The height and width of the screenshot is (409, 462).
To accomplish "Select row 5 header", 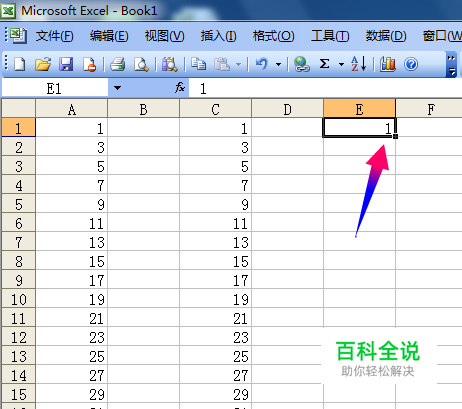I will pyautogui.click(x=18, y=203).
